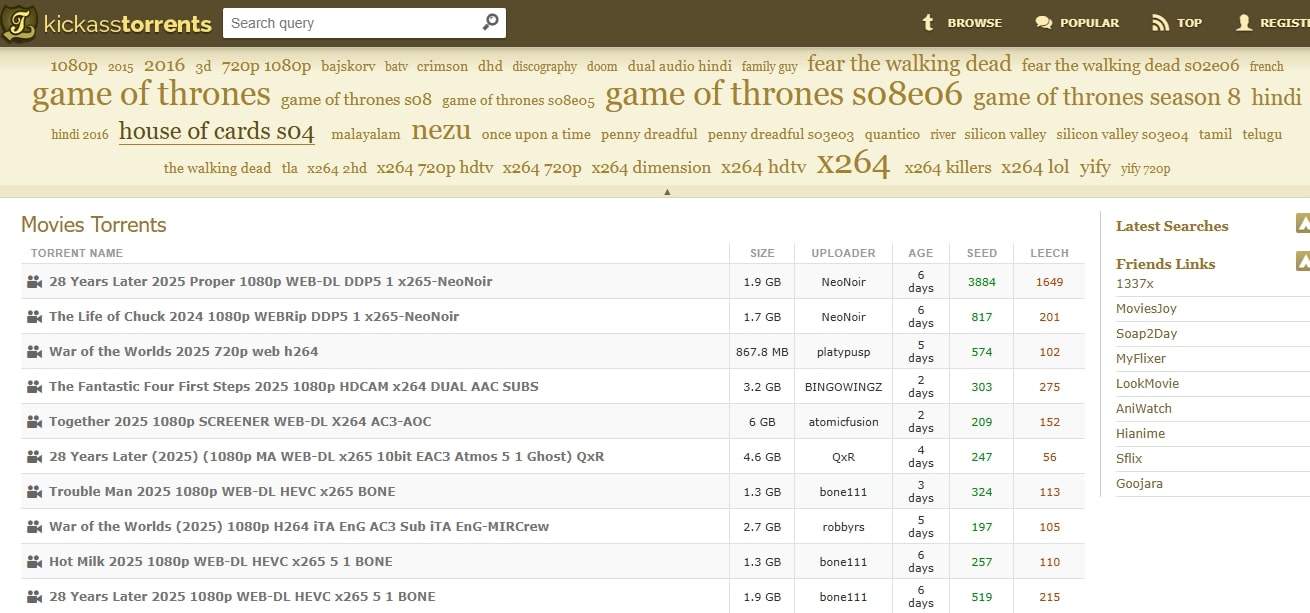Open uploader atomicfusion profile
The image size is (1310, 613).
[843, 422]
